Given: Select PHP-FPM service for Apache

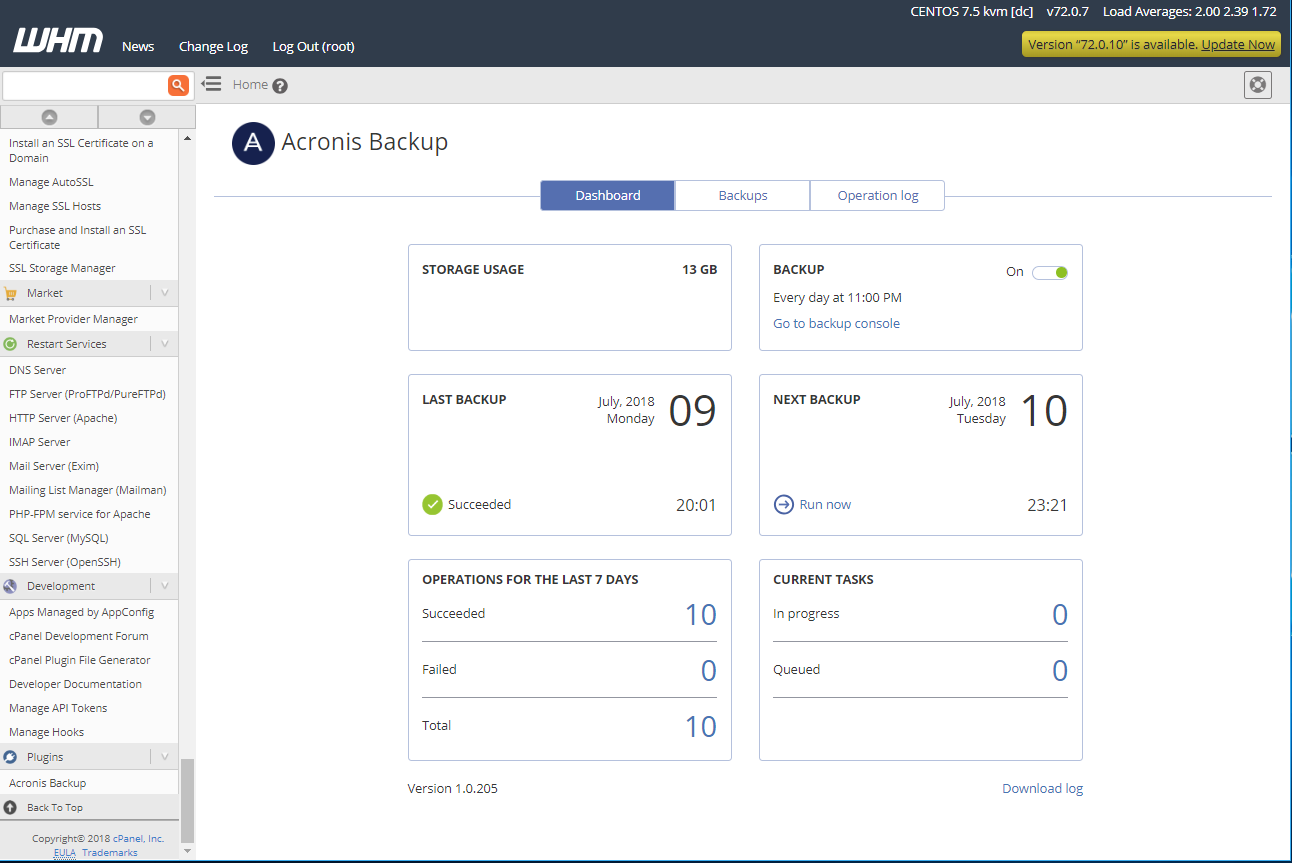Looking at the screenshot, I should click(80, 514).
